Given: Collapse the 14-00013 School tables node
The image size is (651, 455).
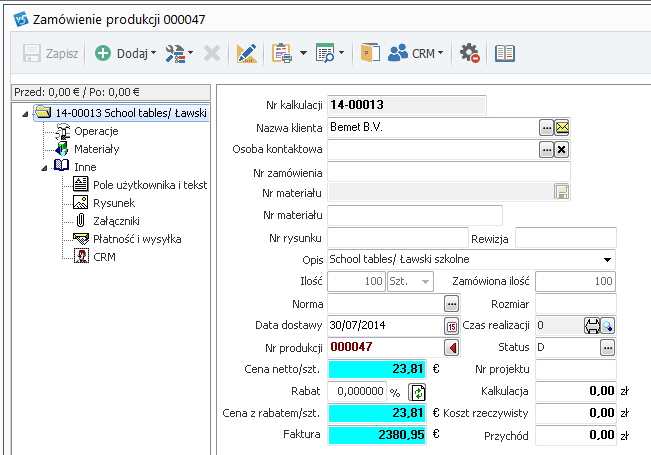Looking at the screenshot, I should 25,114.
